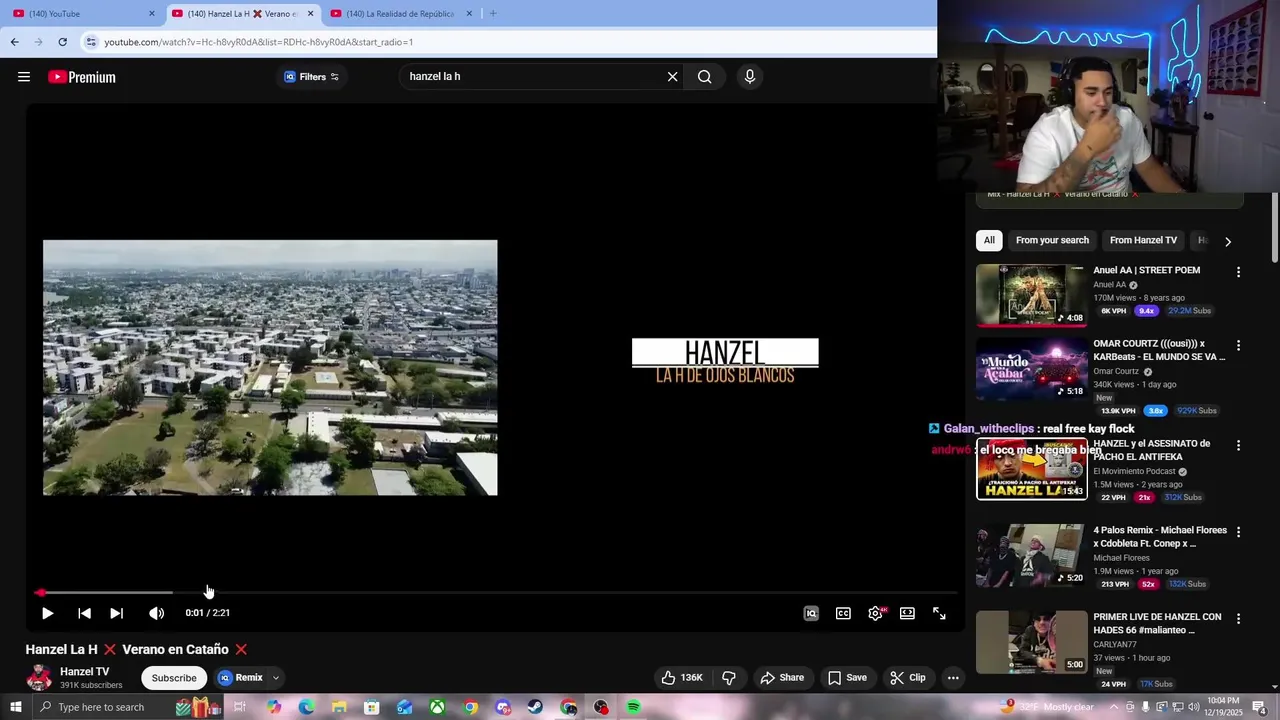
Task: Open options for PRIMER LIVE DE HANZEL video
Action: [1238, 619]
